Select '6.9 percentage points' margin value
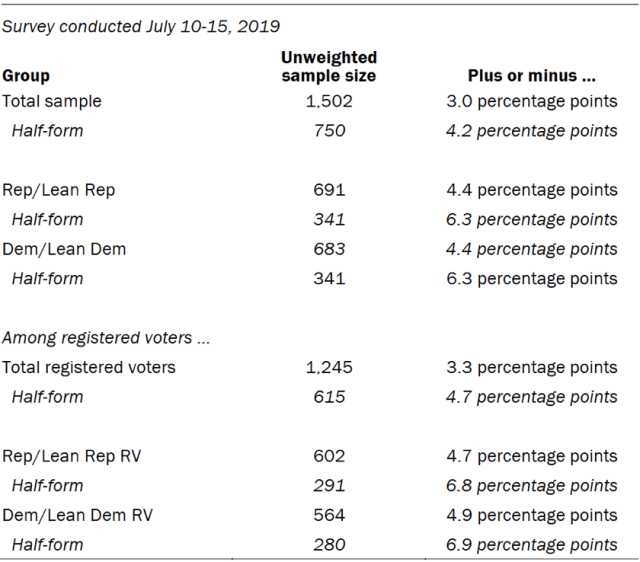640x562 pixels. point(531,545)
